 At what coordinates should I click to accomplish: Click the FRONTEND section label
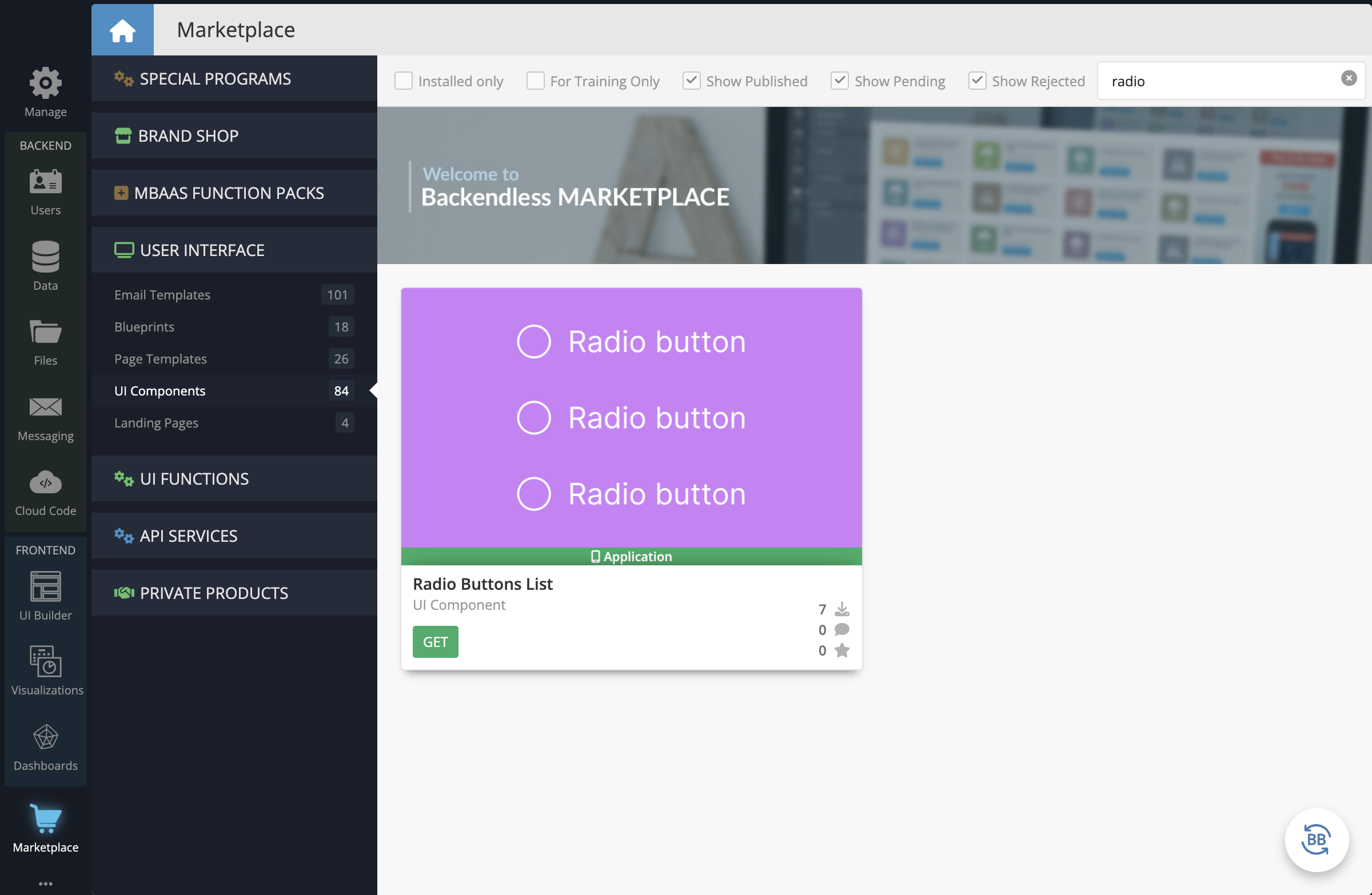click(46, 550)
